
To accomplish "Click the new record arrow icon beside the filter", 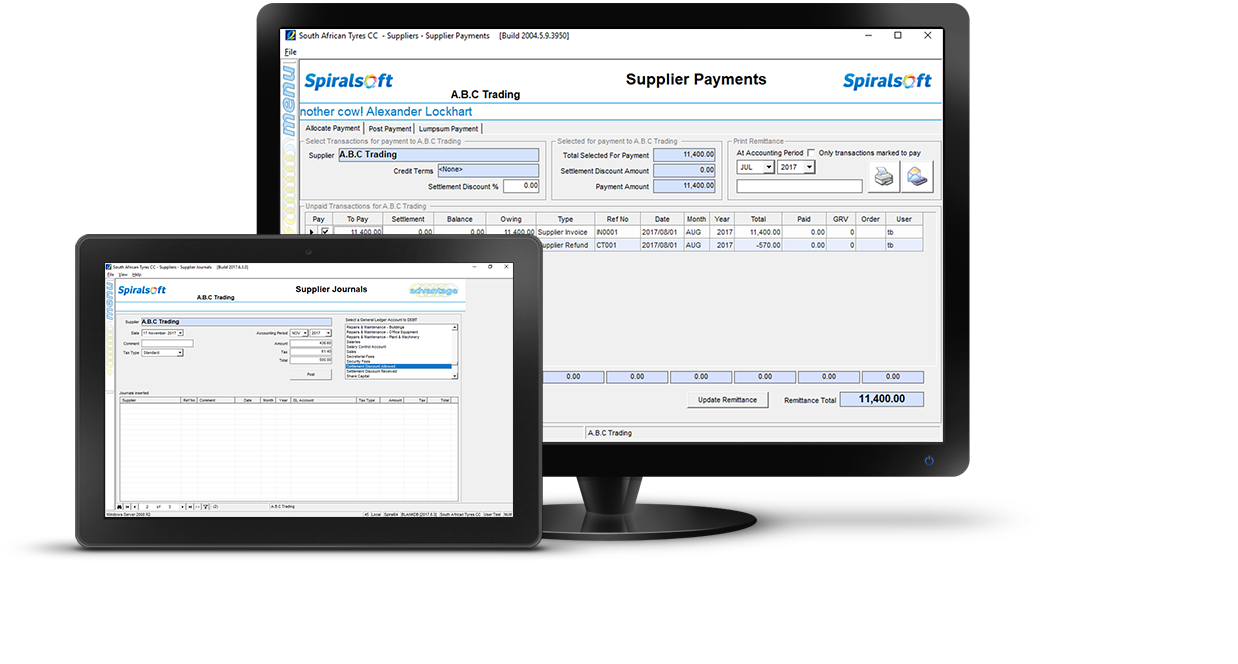I will point(197,506).
